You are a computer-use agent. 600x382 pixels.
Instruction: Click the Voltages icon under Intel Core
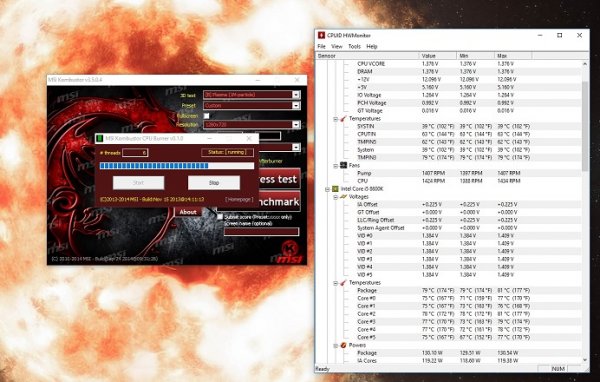[343, 196]
